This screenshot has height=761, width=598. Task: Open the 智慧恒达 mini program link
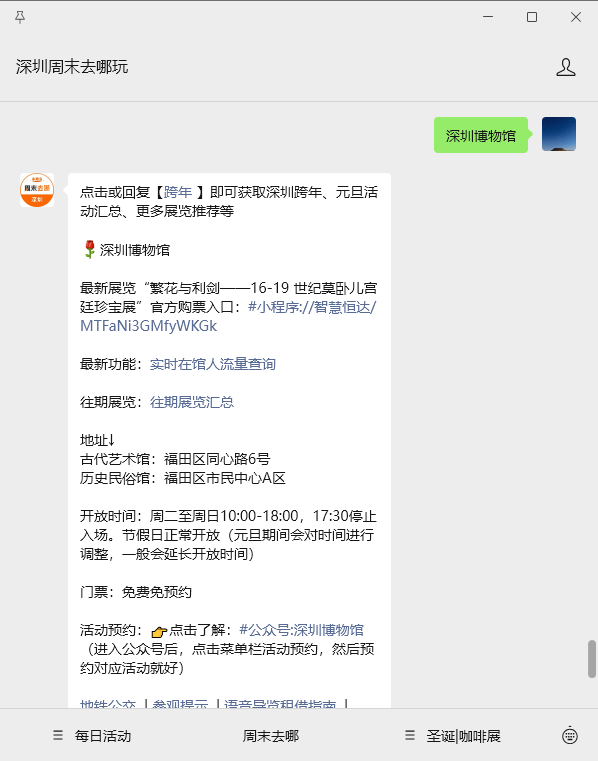pos(228,316)
